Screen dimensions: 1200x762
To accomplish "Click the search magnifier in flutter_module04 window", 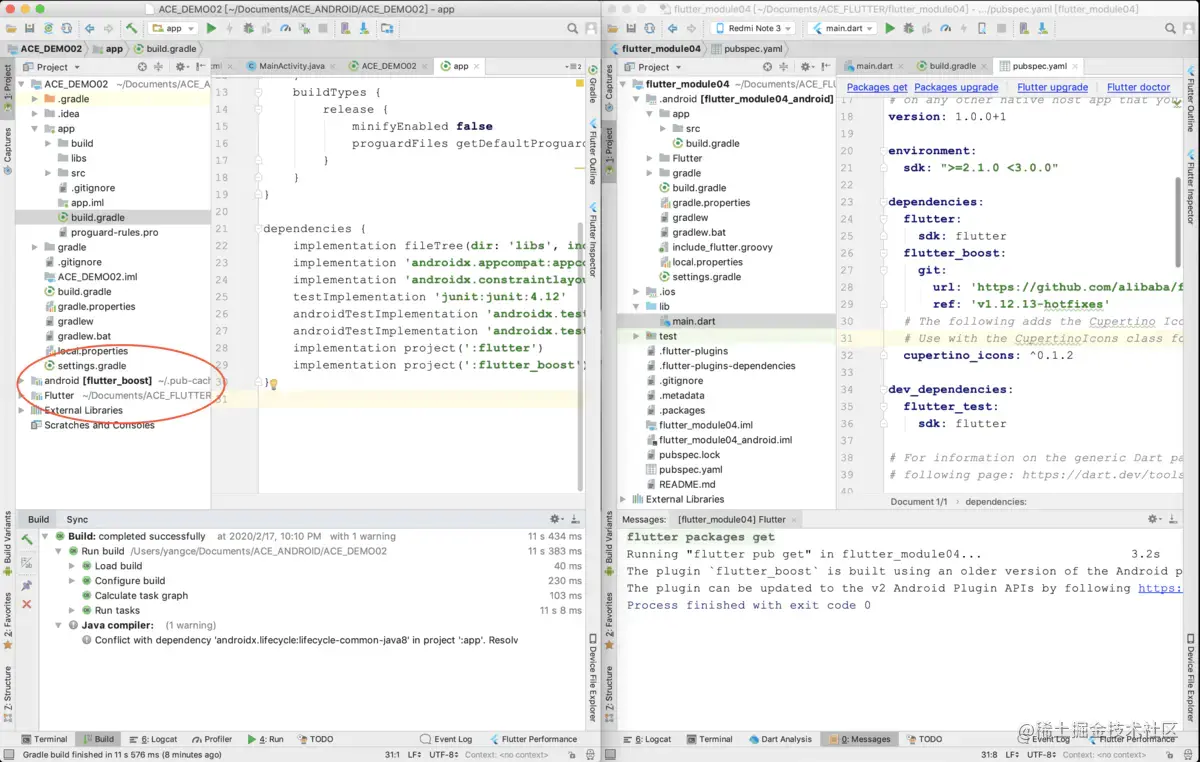I will [x=1170, y=28].
